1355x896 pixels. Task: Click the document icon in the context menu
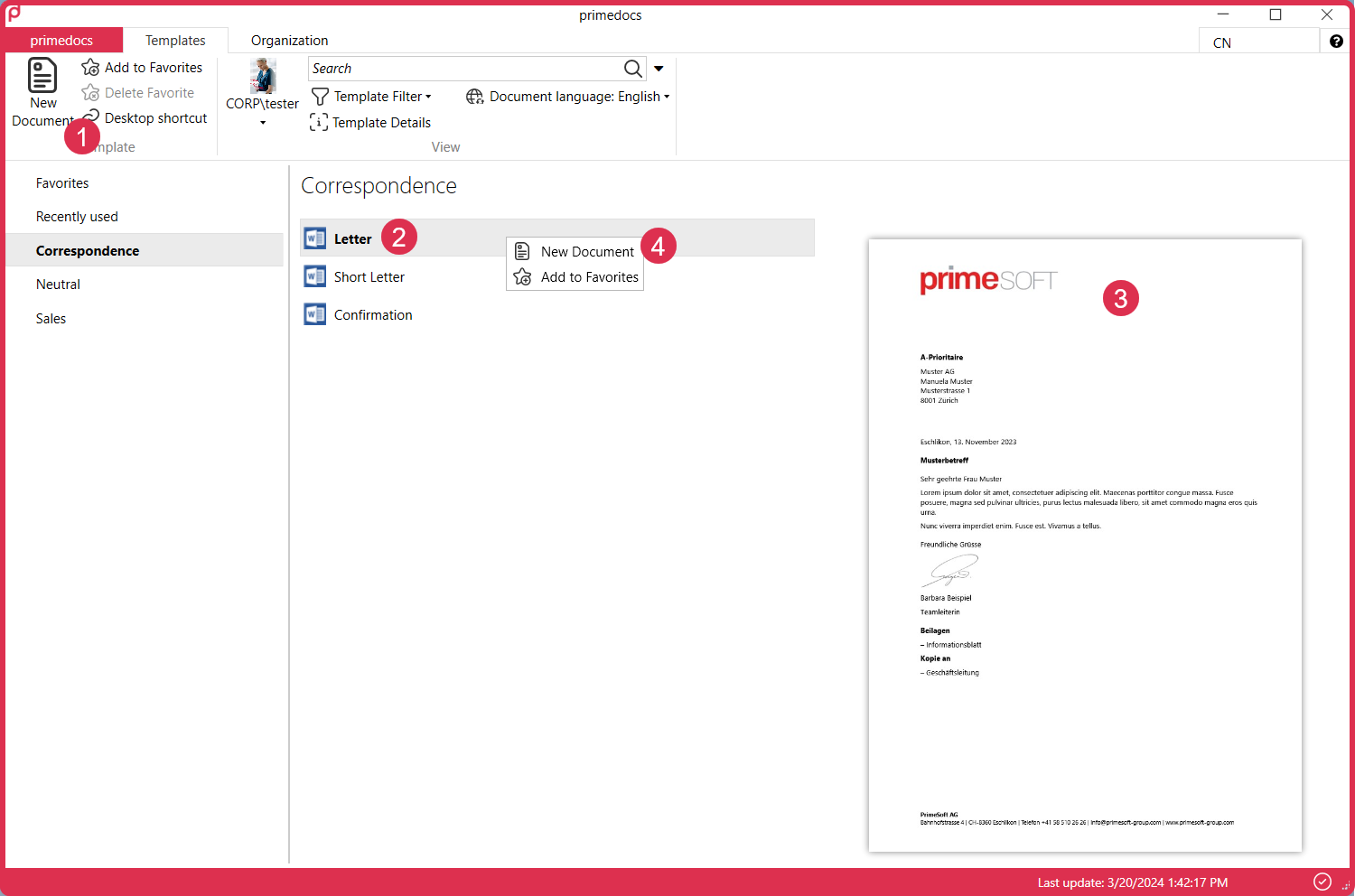coord(522,251)
